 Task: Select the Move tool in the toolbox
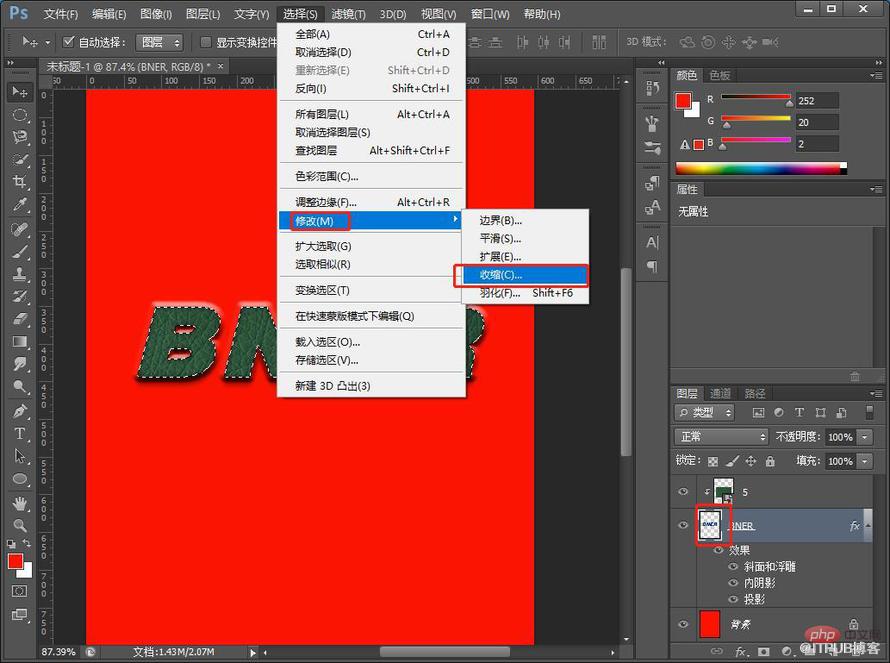coord(20,92)
